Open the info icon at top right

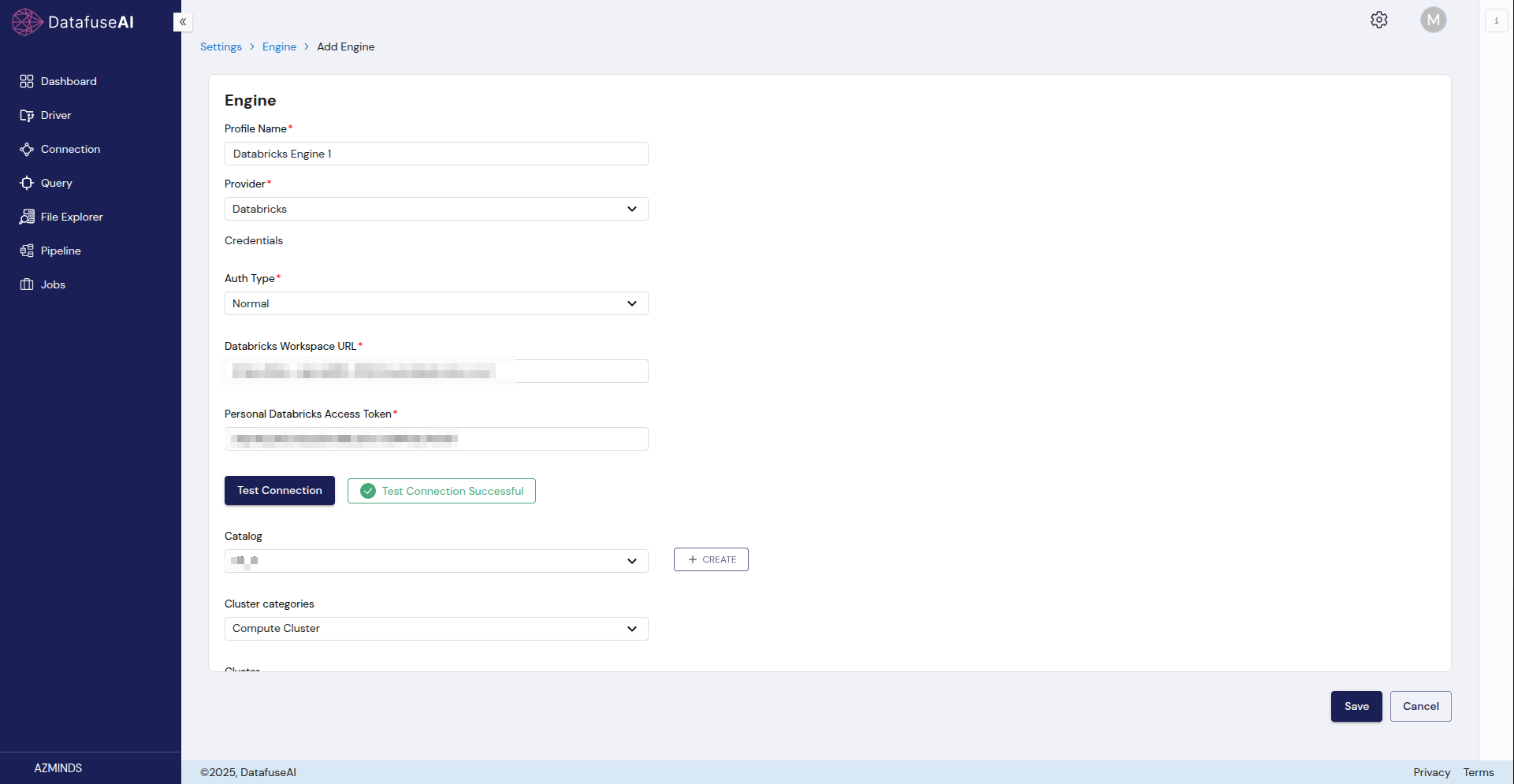(x=1496, y=20)
